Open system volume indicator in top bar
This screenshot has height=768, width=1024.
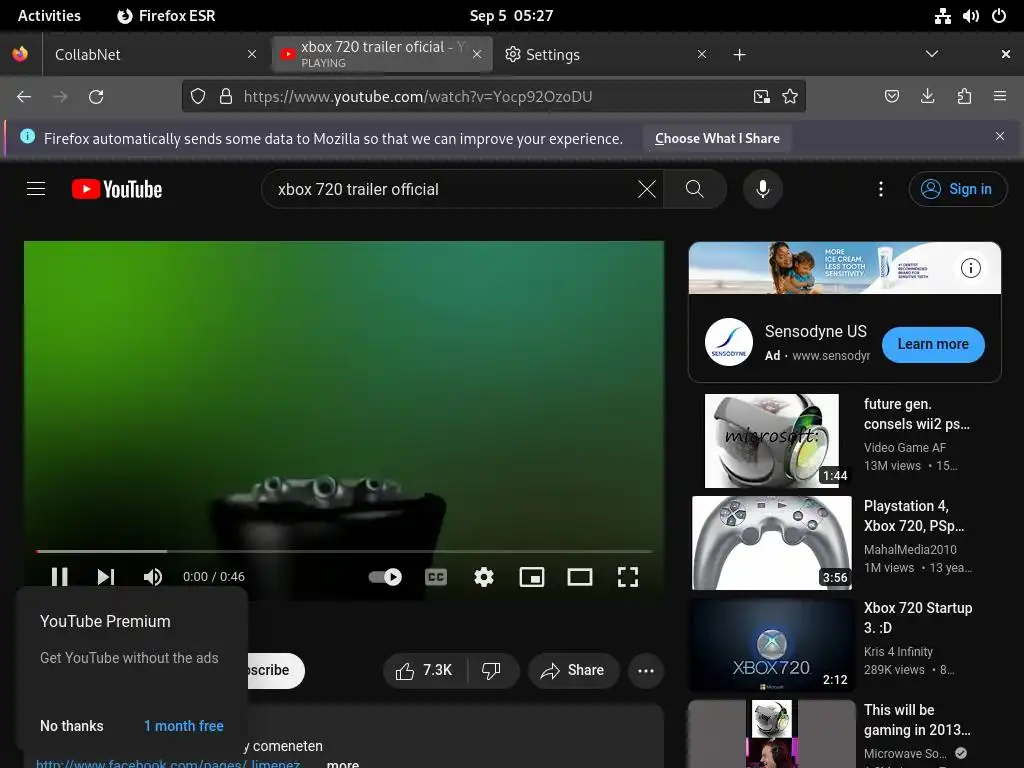(x=970, y=16)
